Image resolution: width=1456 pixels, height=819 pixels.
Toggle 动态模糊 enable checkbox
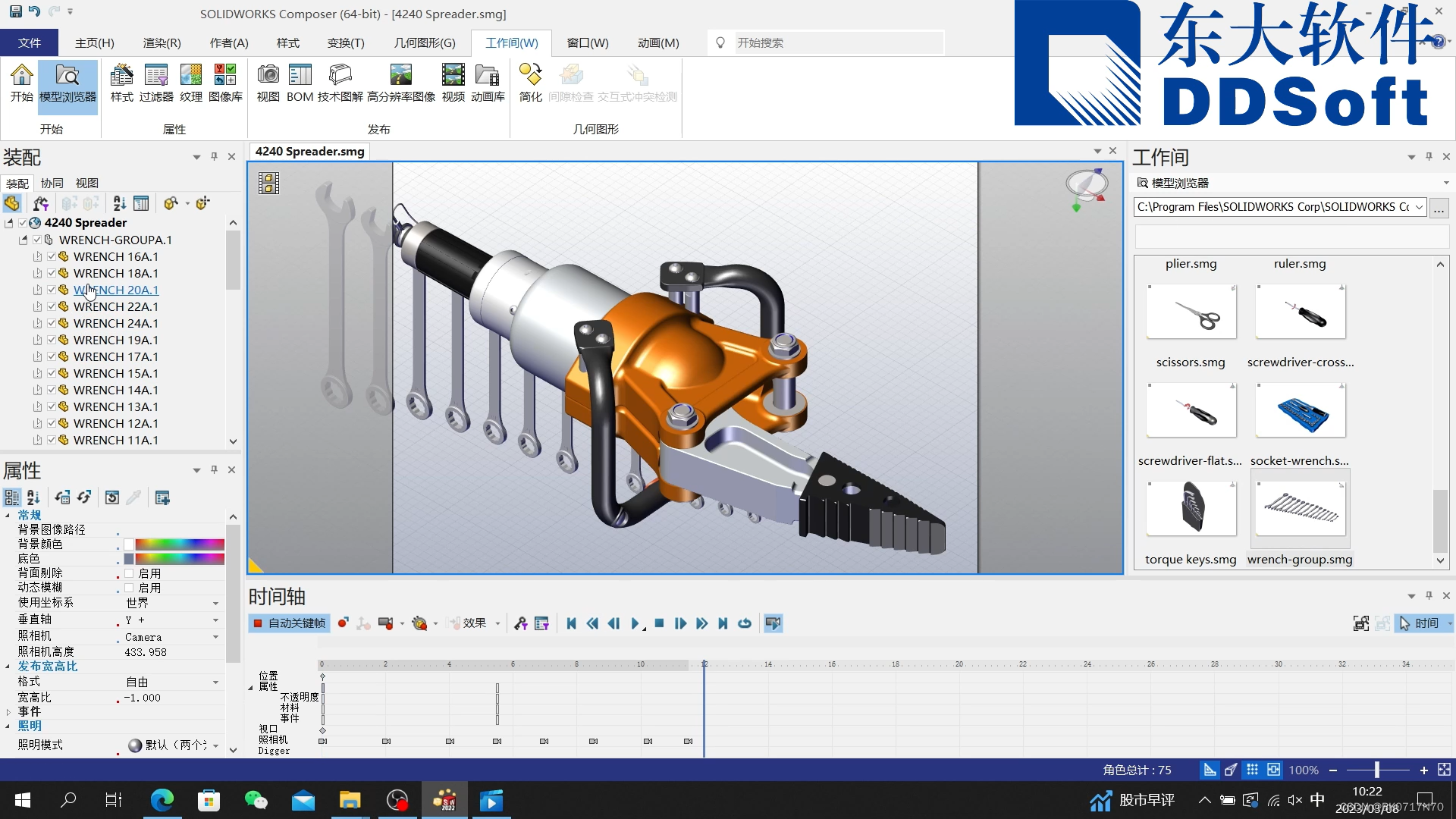[129, 588]
